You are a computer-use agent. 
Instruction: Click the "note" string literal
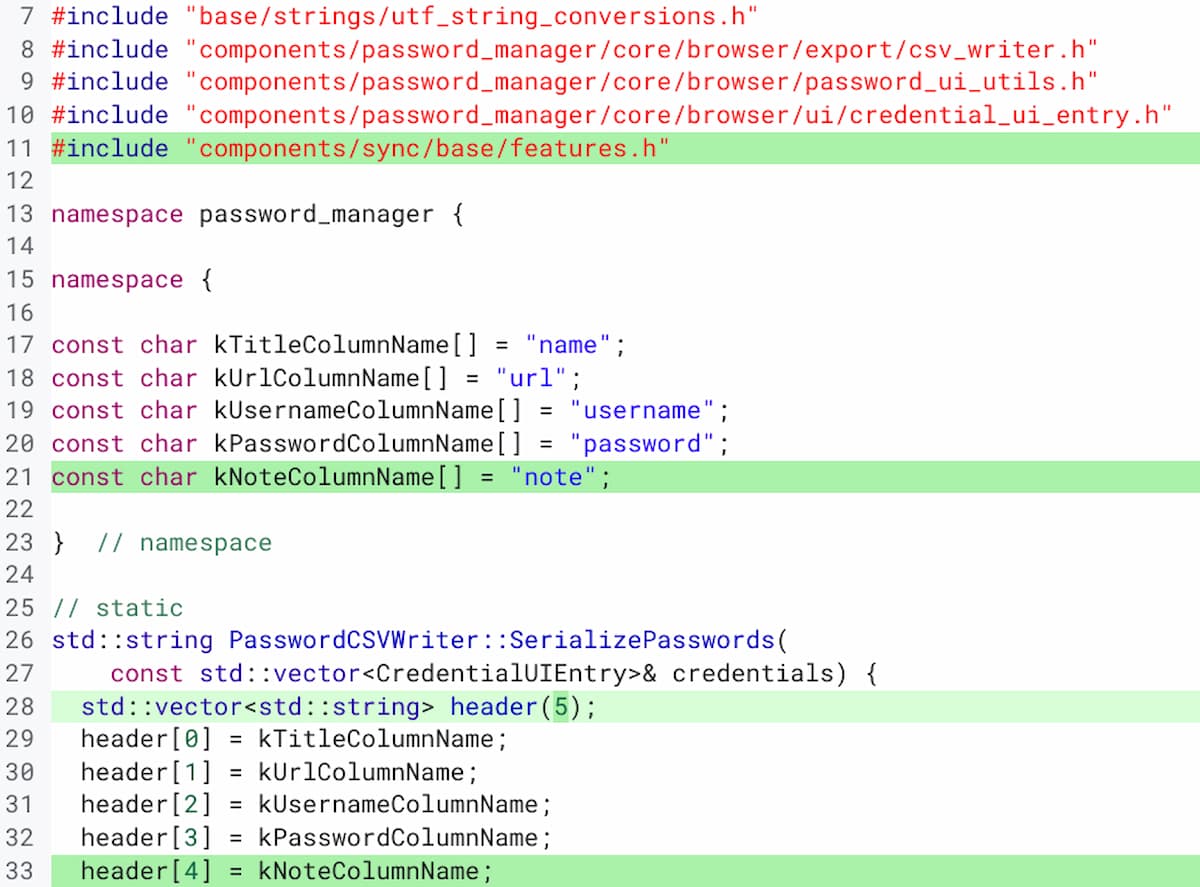click(554, 478)
